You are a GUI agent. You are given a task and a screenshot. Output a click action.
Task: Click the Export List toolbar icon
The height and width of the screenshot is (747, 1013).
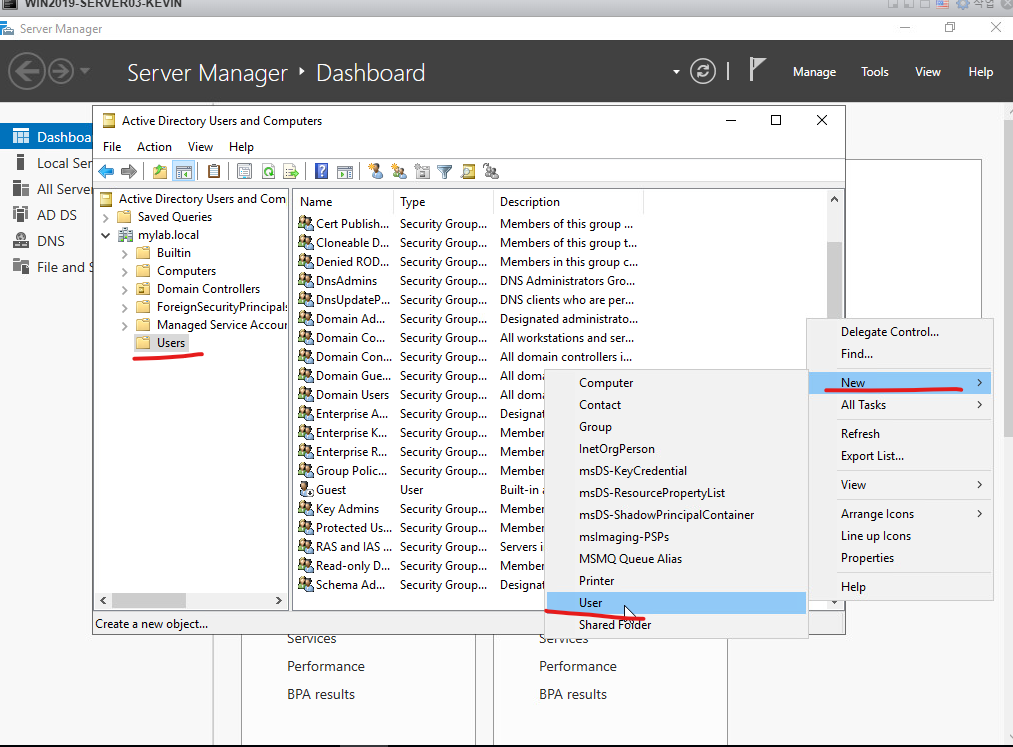click(291, 171)
